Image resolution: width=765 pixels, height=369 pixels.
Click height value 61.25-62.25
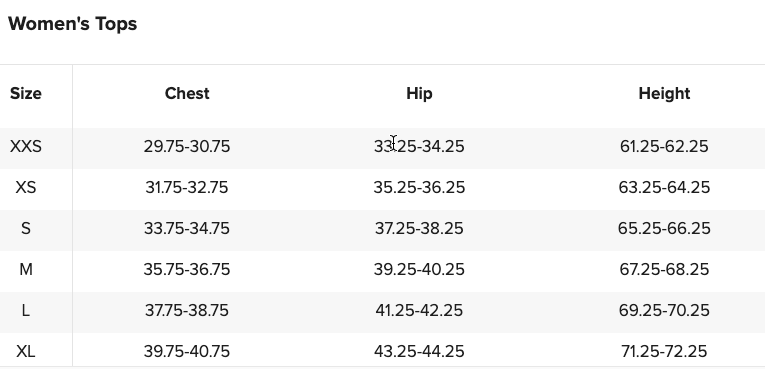click(664, 146)
